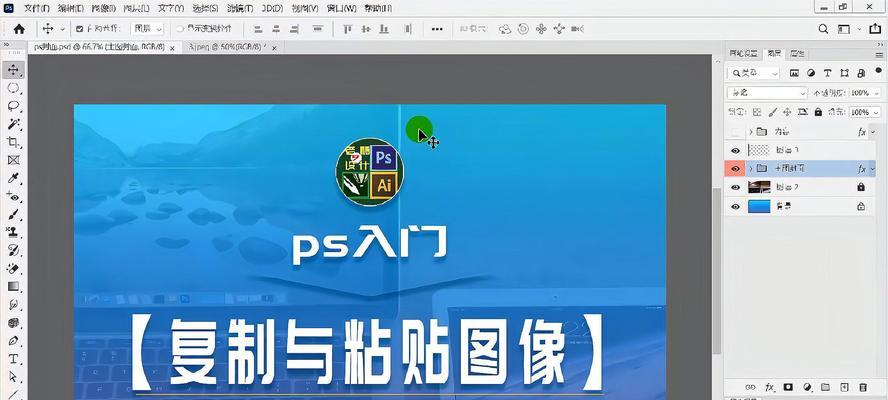
Task: Toggle the layer filter on/off dot
Action: click(878, 70)
